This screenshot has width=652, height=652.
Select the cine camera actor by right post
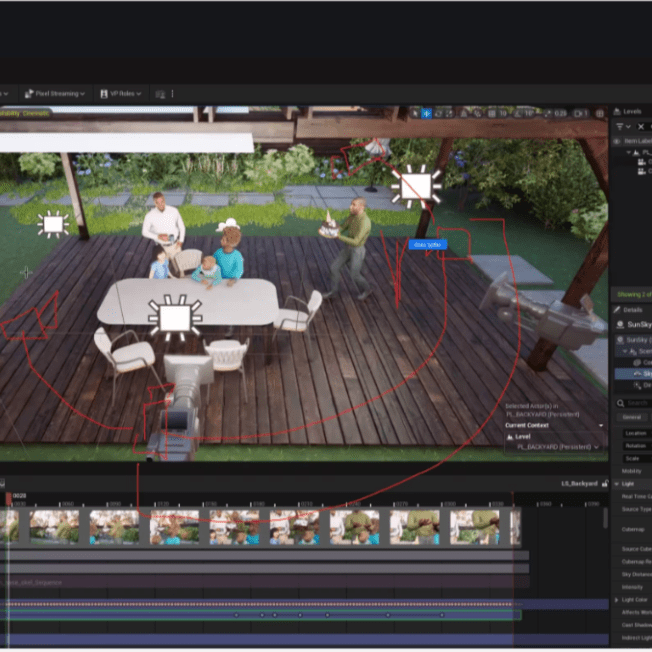(545, 314)
